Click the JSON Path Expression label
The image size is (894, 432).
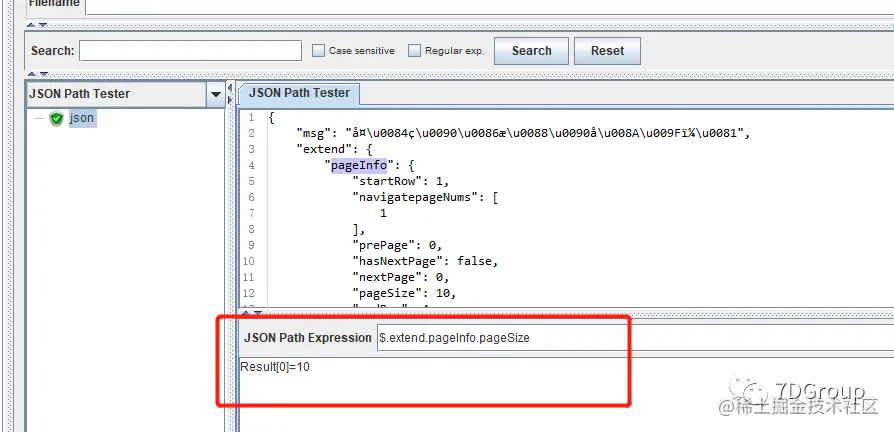307,337
